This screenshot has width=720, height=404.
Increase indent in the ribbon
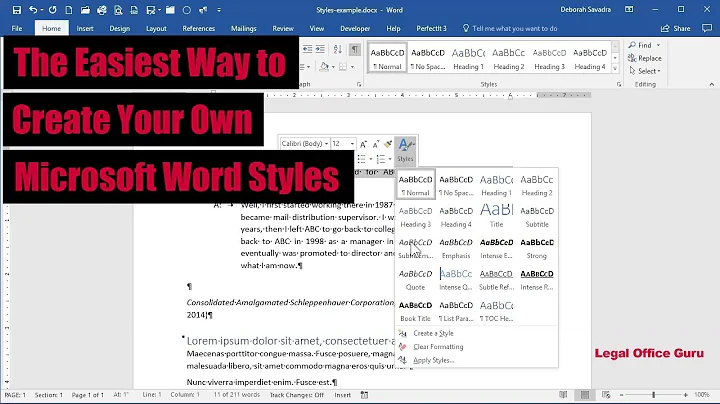320,49
